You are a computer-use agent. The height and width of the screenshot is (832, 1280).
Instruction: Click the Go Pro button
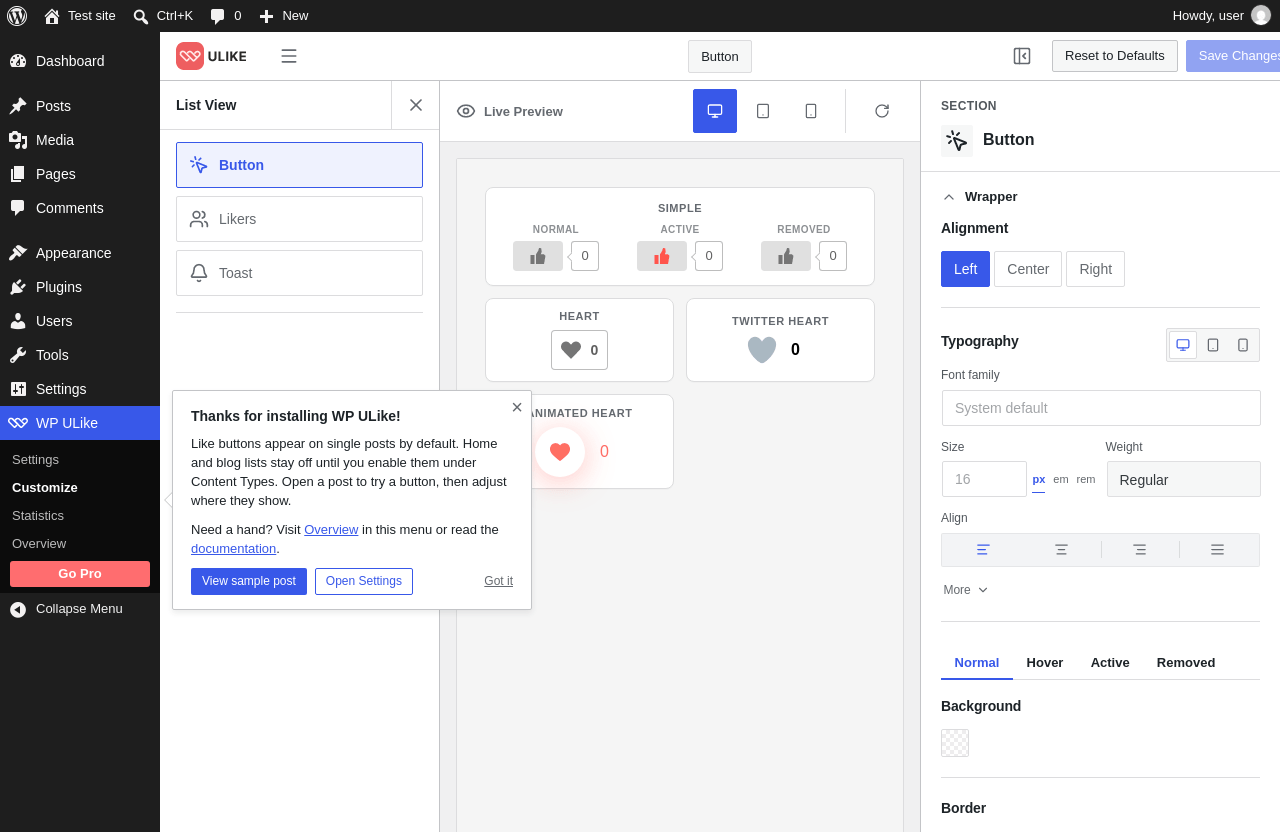[80, 574]
